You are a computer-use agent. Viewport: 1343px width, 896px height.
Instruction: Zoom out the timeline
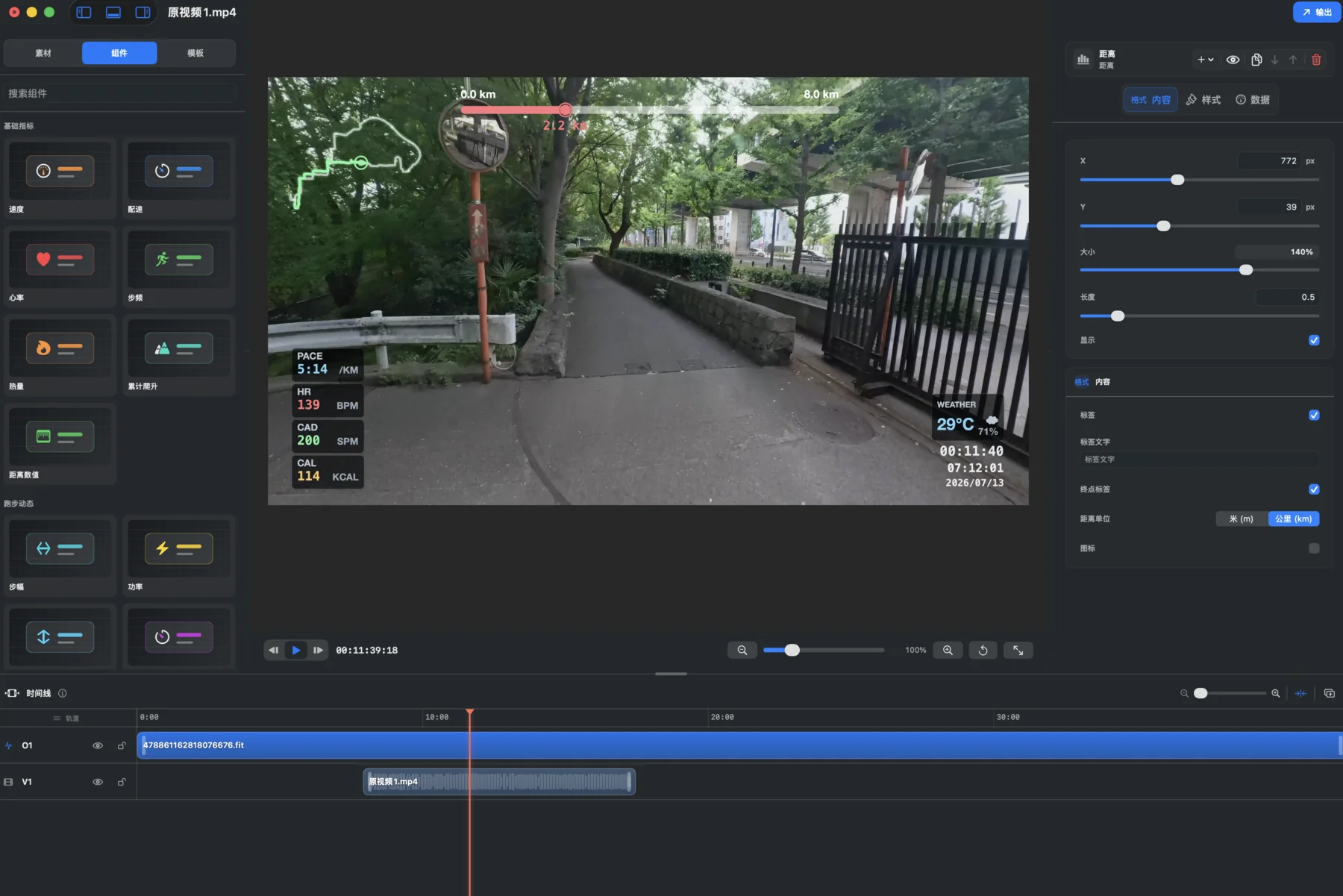[1184, 693]
